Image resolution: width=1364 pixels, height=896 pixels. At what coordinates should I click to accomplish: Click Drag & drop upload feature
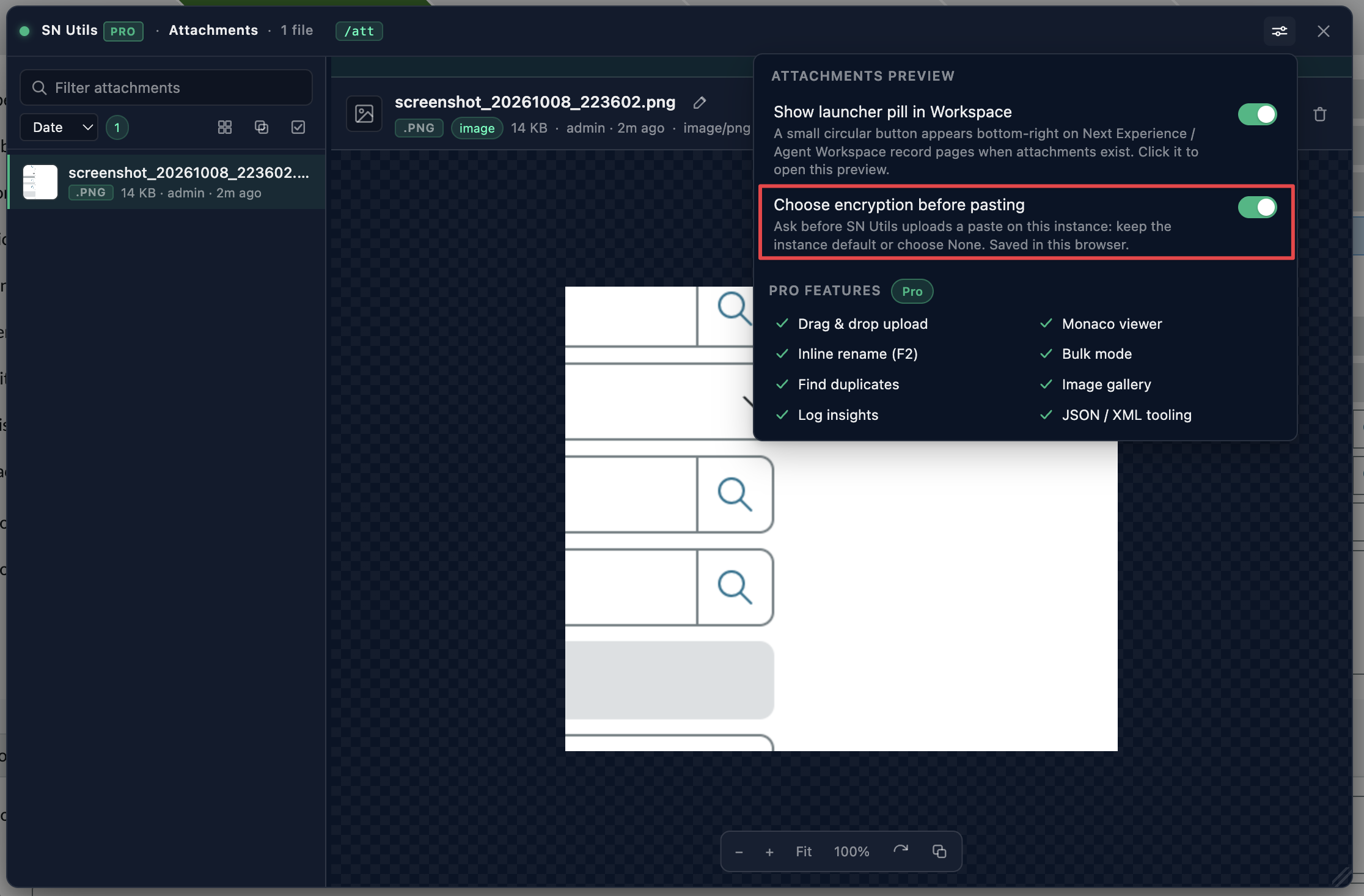point(862,323)
